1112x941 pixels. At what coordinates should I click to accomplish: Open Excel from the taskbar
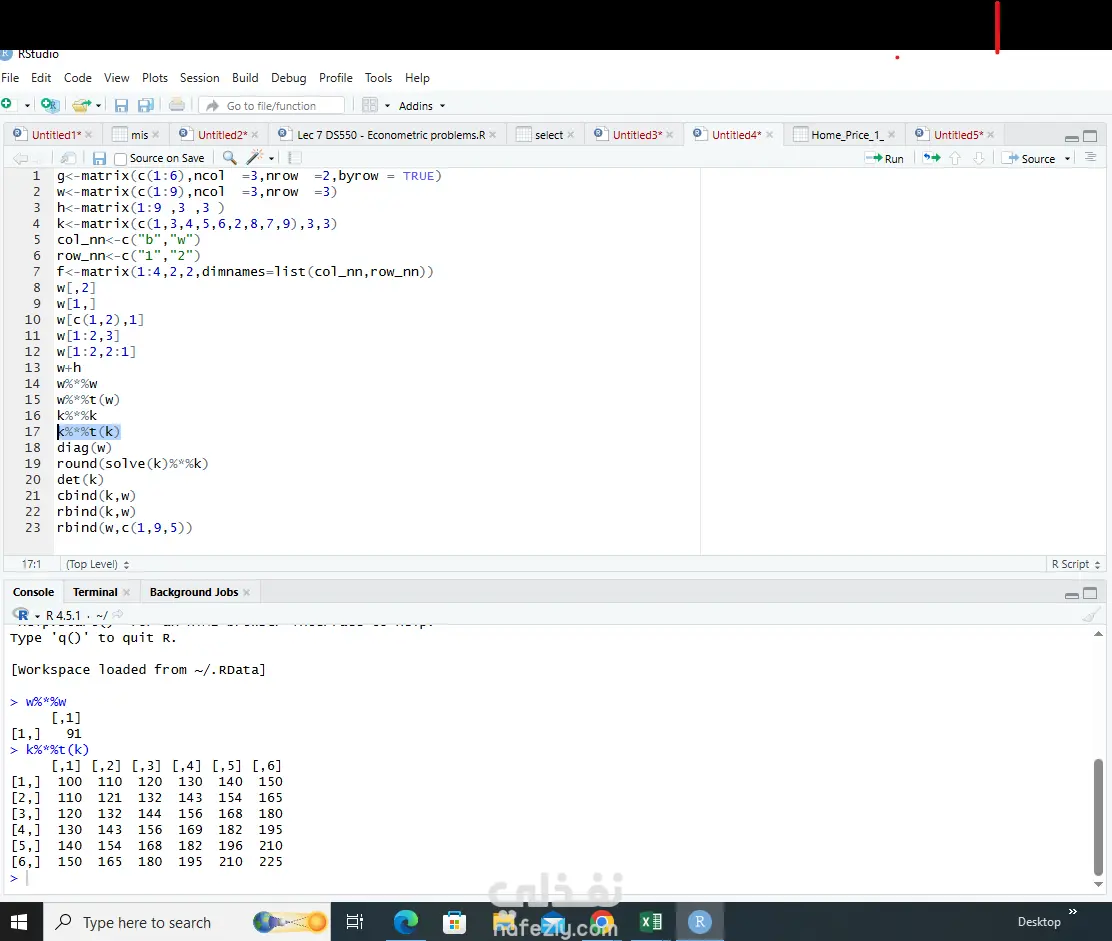(x=651, y=922)
